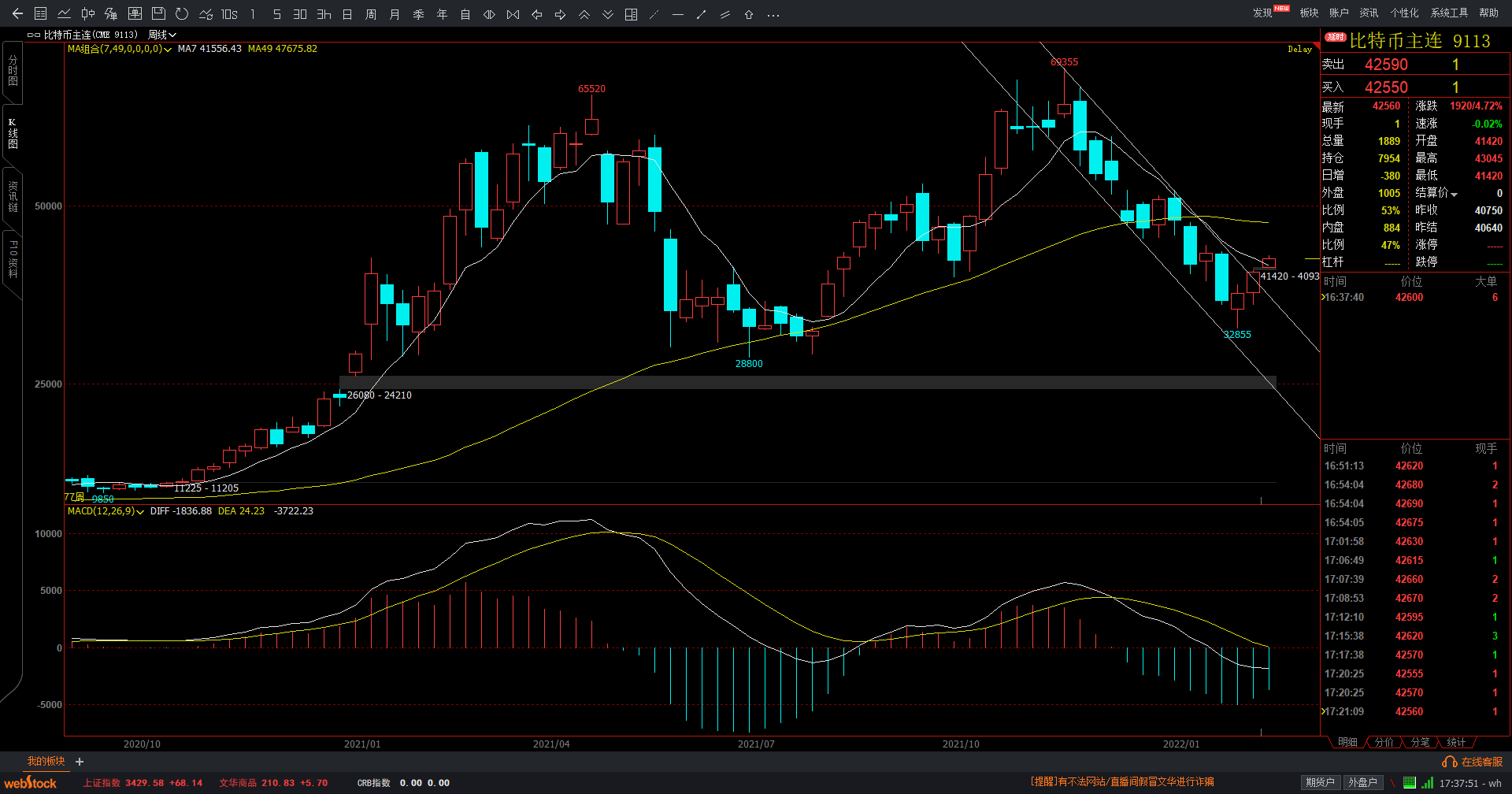Image resolution: width=1512 pixels, height=794 pixels.
Task: Open the quote list icon in toolbar
Action: [41, 14]
